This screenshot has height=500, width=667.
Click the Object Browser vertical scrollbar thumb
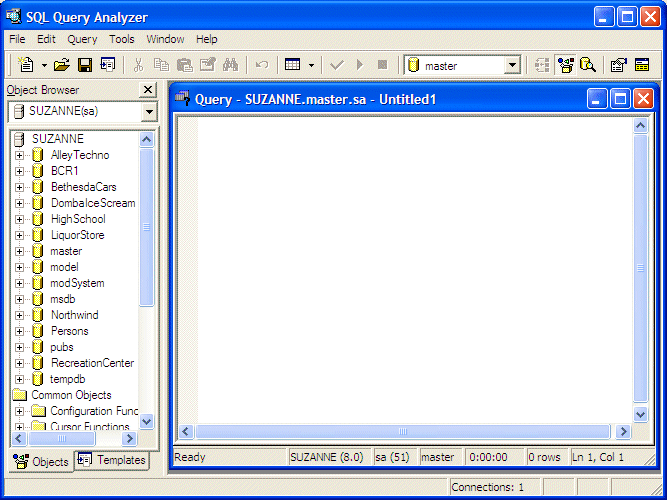(x=146, y=227)
